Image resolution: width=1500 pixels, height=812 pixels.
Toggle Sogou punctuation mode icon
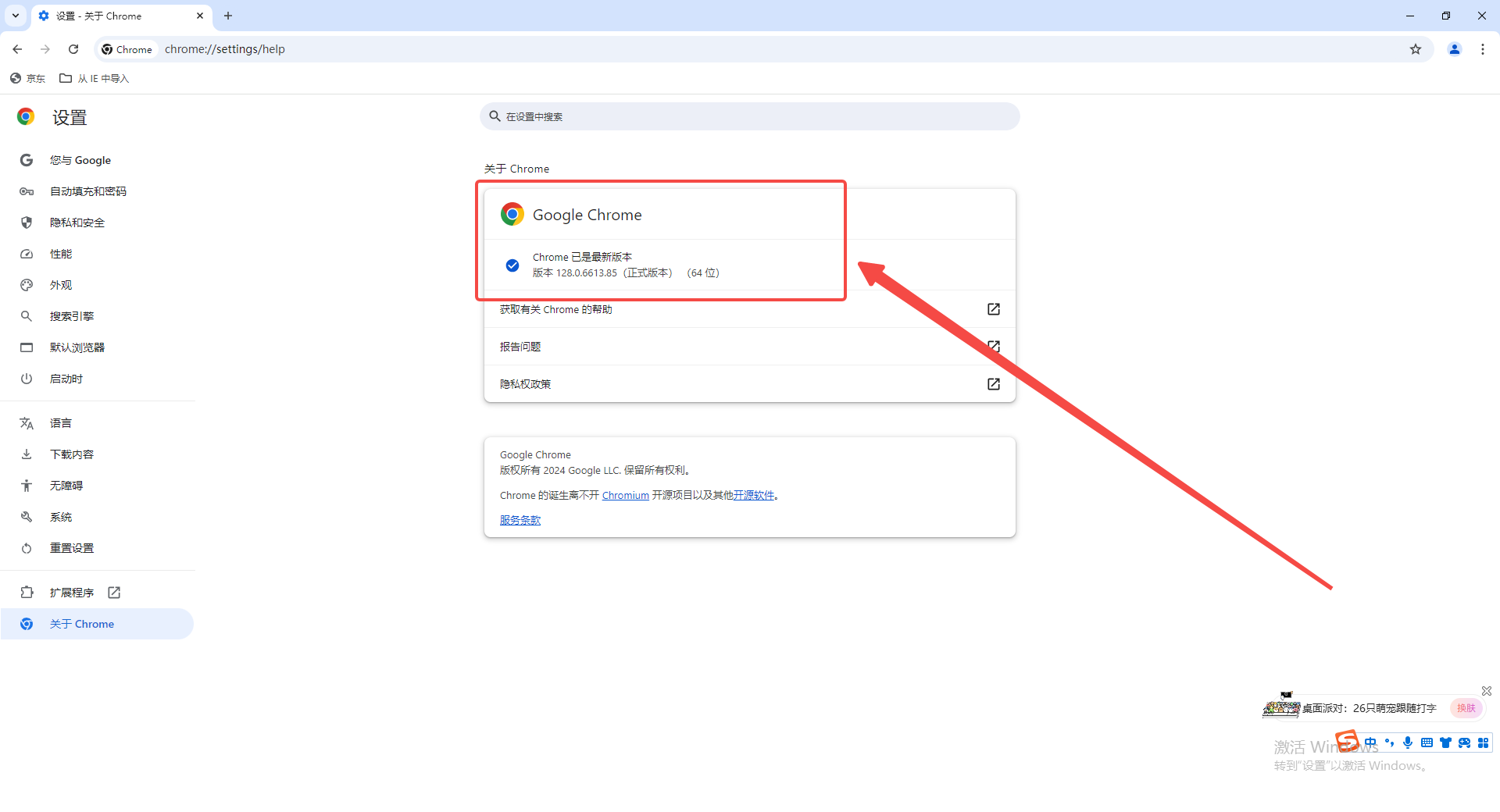point(1389,743)
